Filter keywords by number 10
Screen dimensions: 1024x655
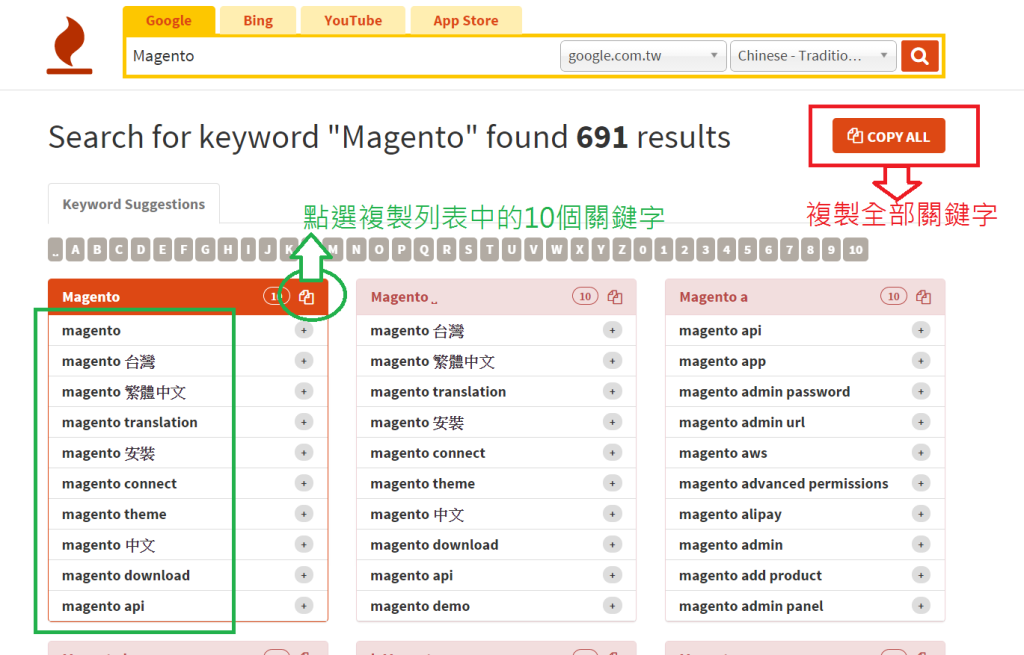[854, 249]
